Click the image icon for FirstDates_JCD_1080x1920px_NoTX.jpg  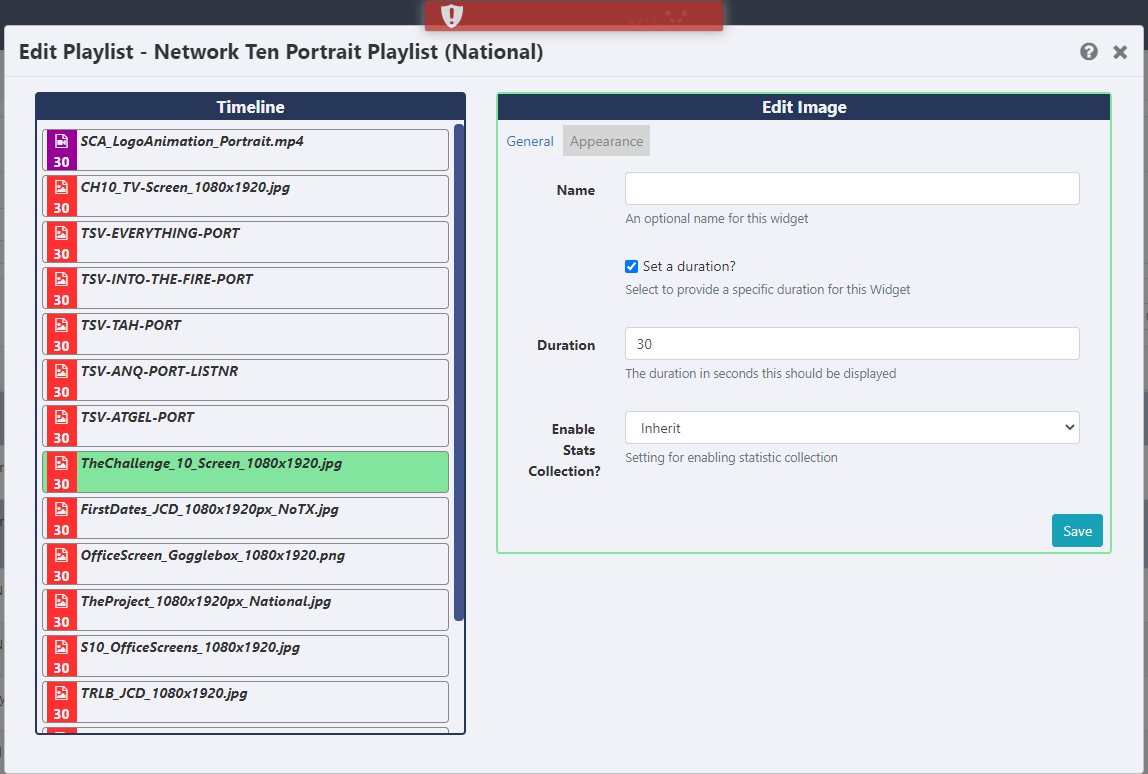coord(62,509)
